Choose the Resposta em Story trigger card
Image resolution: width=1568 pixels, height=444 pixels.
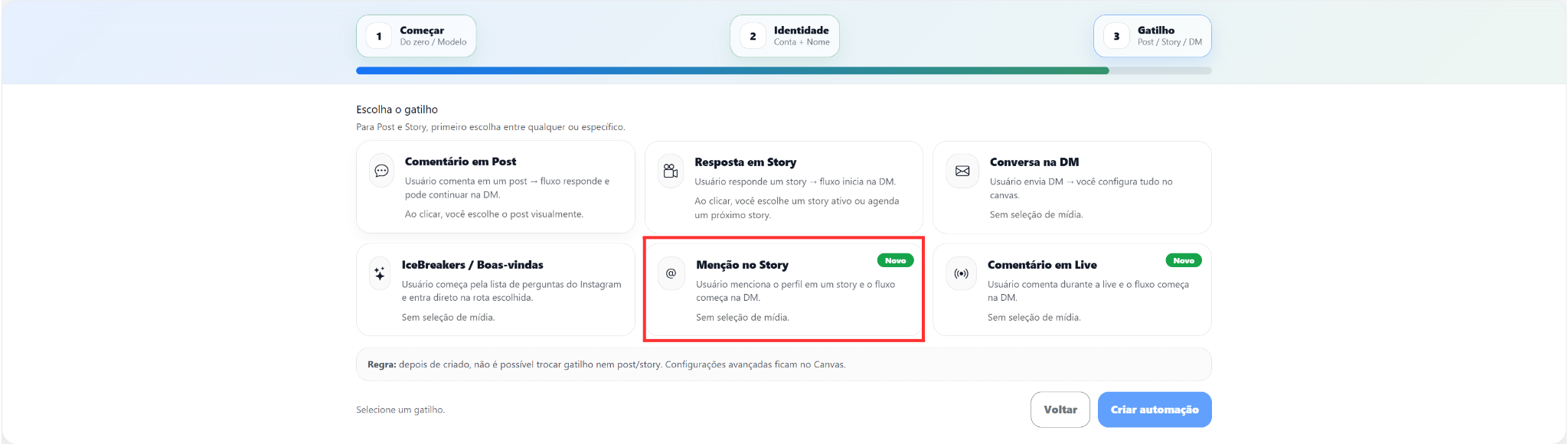tap(783, 187)
